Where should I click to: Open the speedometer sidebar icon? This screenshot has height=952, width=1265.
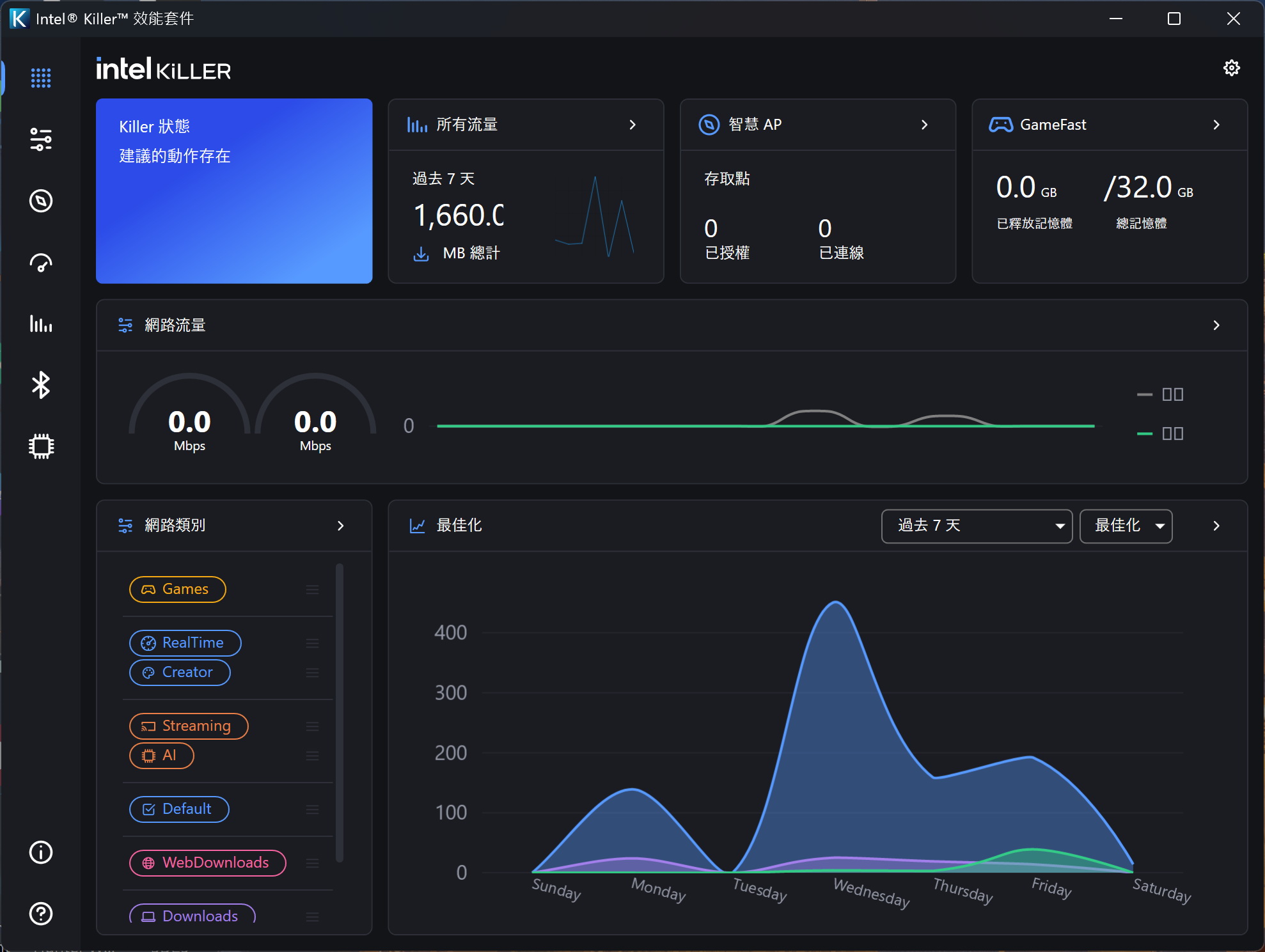click(x=41, y=263)
